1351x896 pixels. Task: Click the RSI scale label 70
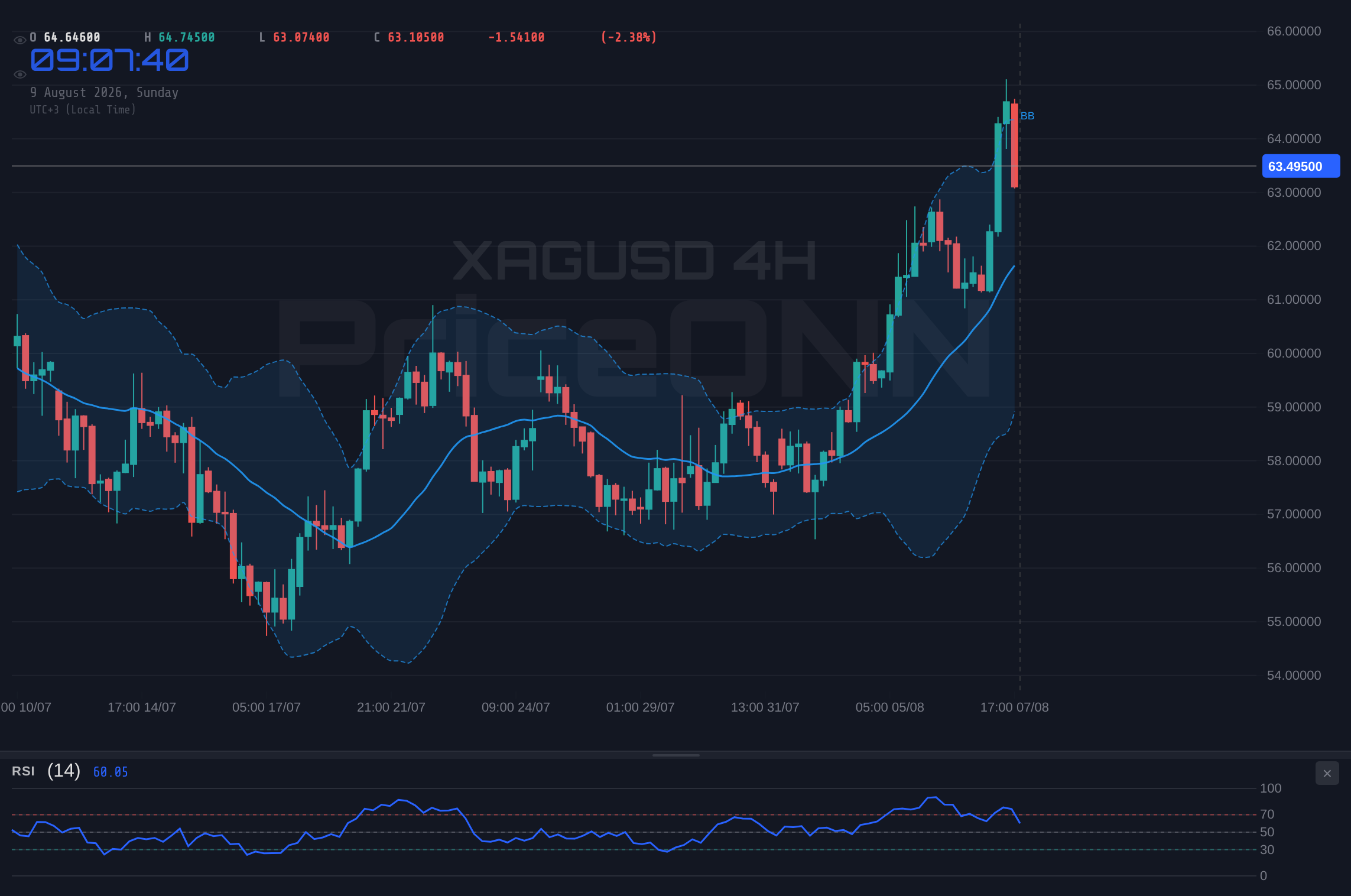point(1266,814)
